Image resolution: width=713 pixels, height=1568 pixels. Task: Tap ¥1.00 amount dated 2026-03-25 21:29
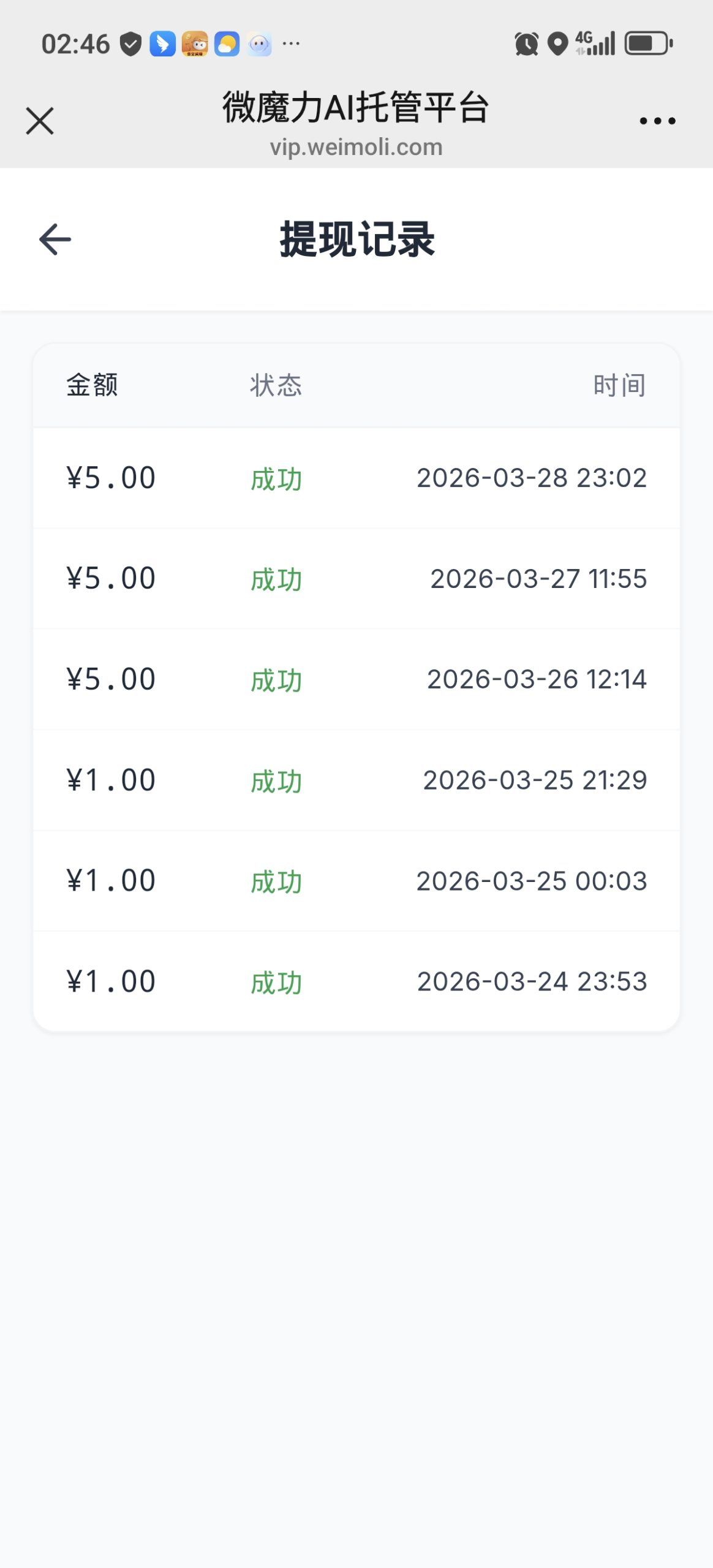point(111,780)
